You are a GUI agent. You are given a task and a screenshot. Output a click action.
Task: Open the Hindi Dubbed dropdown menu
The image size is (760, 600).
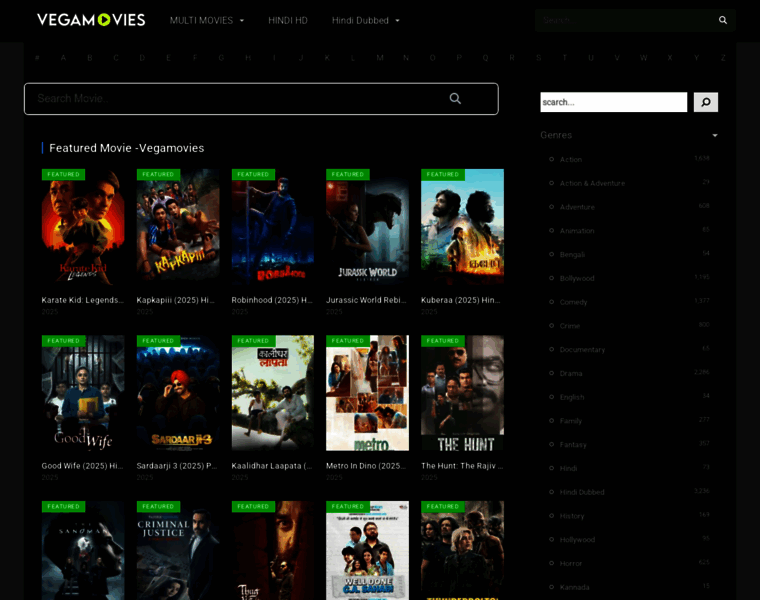pyautogui.click(x=366, y=20)
